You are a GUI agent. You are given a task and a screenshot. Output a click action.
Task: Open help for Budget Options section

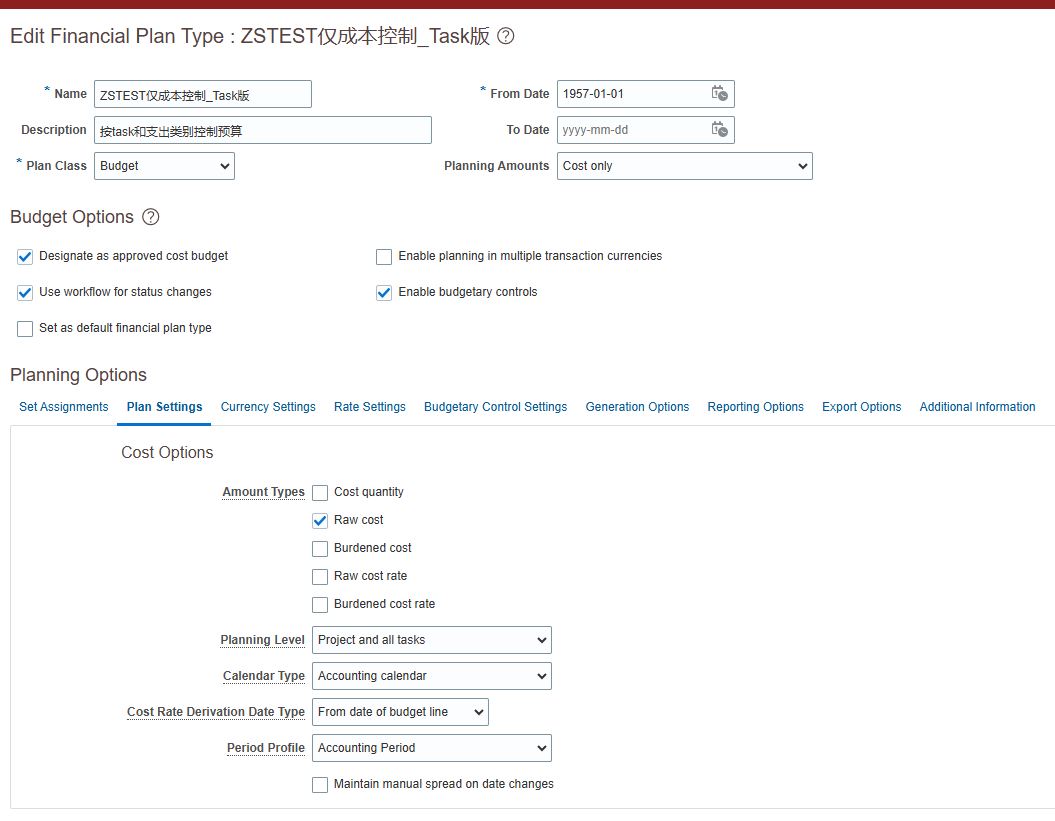click(x=152, y=216)
